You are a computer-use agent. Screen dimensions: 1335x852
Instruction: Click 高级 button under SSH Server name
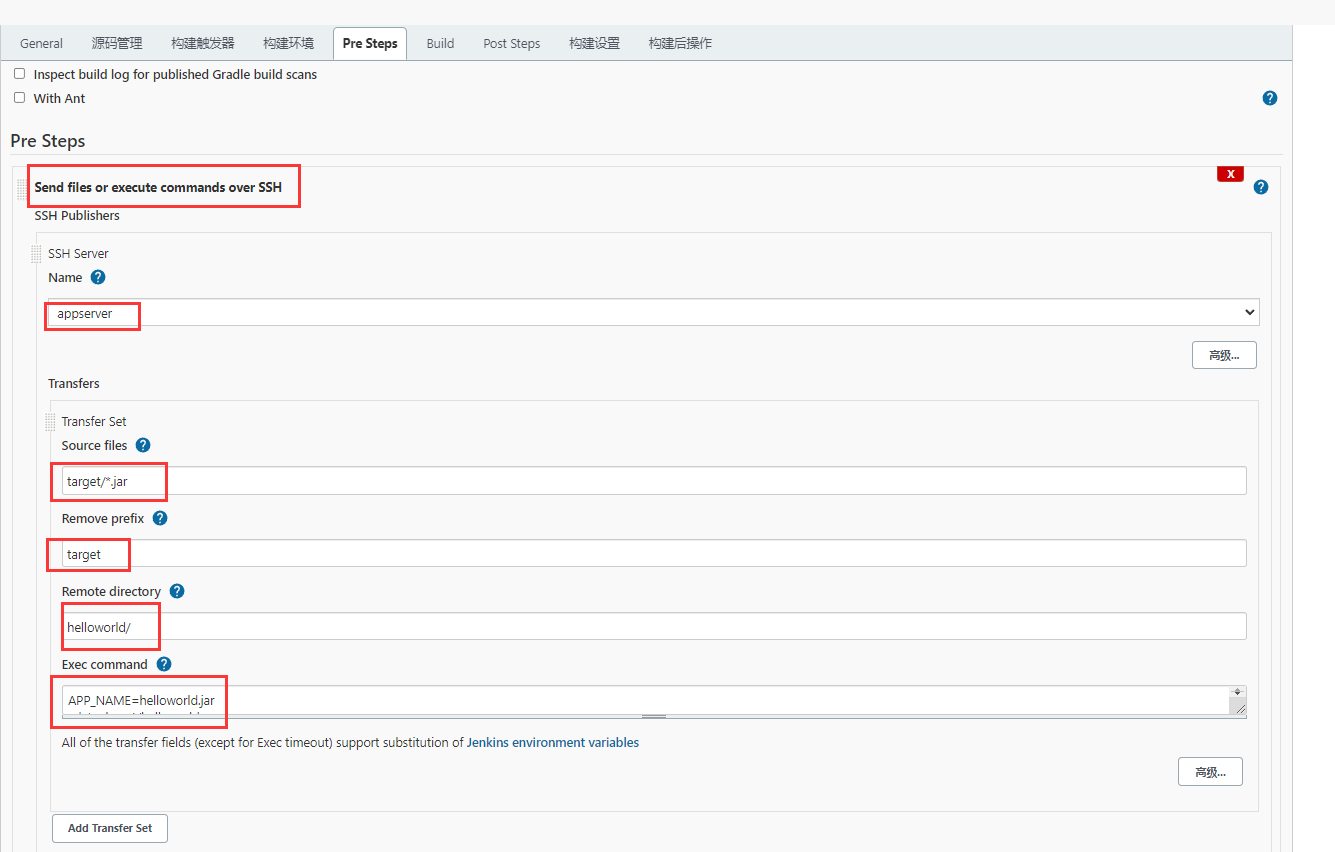[x=1224, y=355]
